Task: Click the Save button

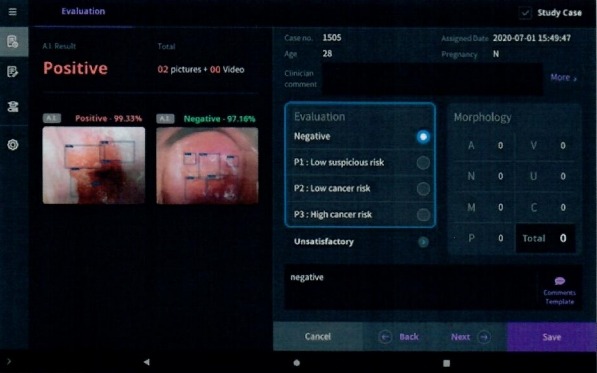Action: [552, 337]
